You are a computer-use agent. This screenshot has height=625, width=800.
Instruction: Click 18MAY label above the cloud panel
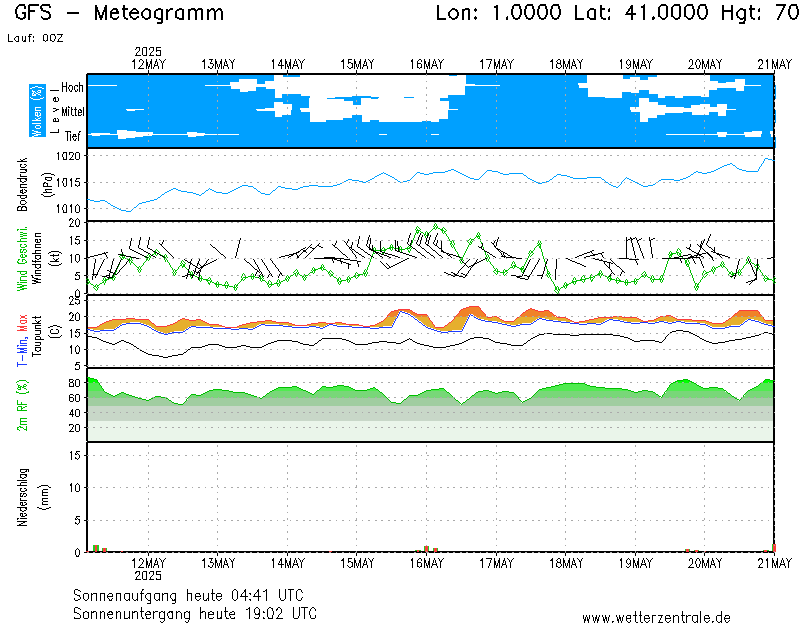(566, 64)
